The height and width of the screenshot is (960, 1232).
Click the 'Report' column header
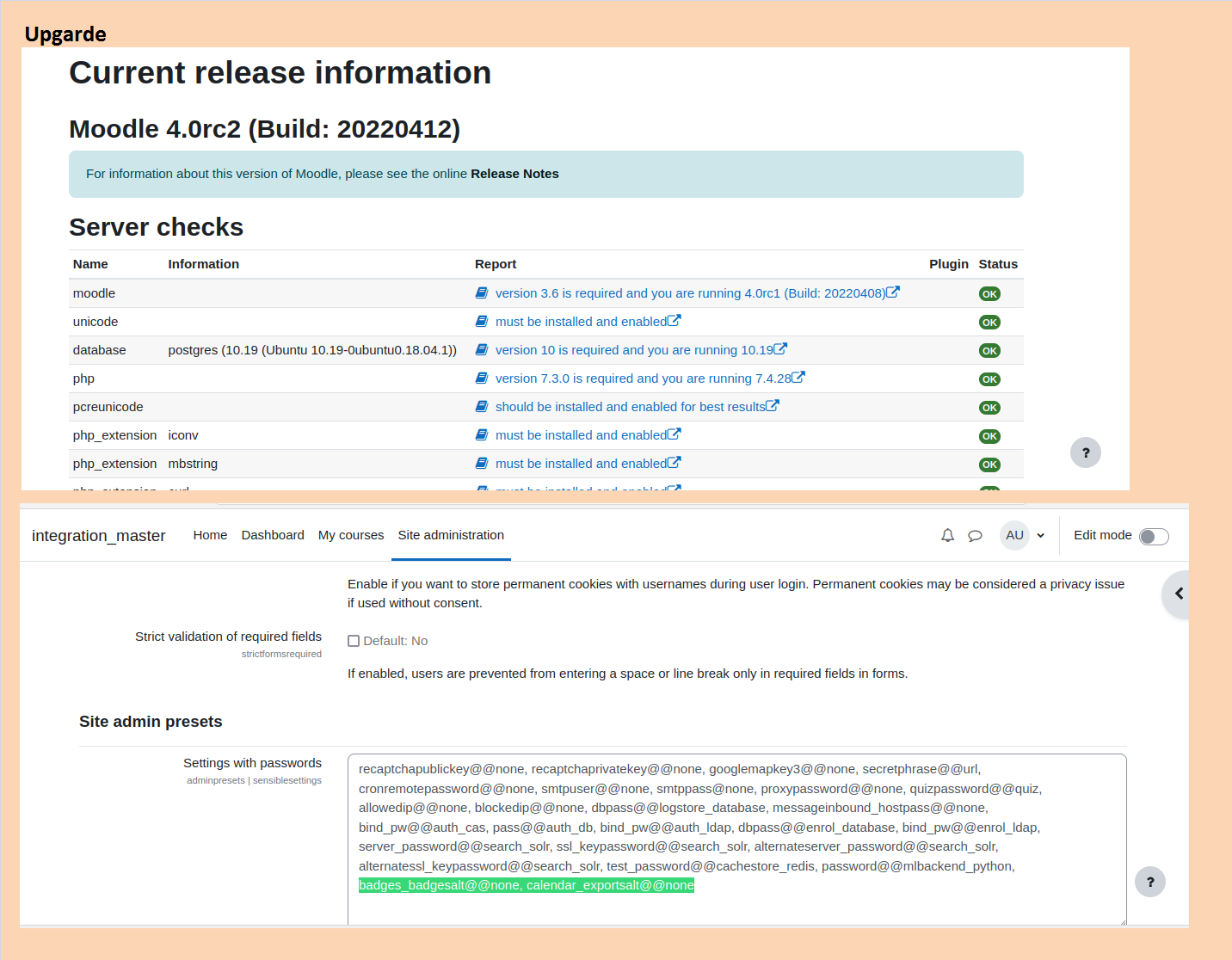tap(496, 264)
